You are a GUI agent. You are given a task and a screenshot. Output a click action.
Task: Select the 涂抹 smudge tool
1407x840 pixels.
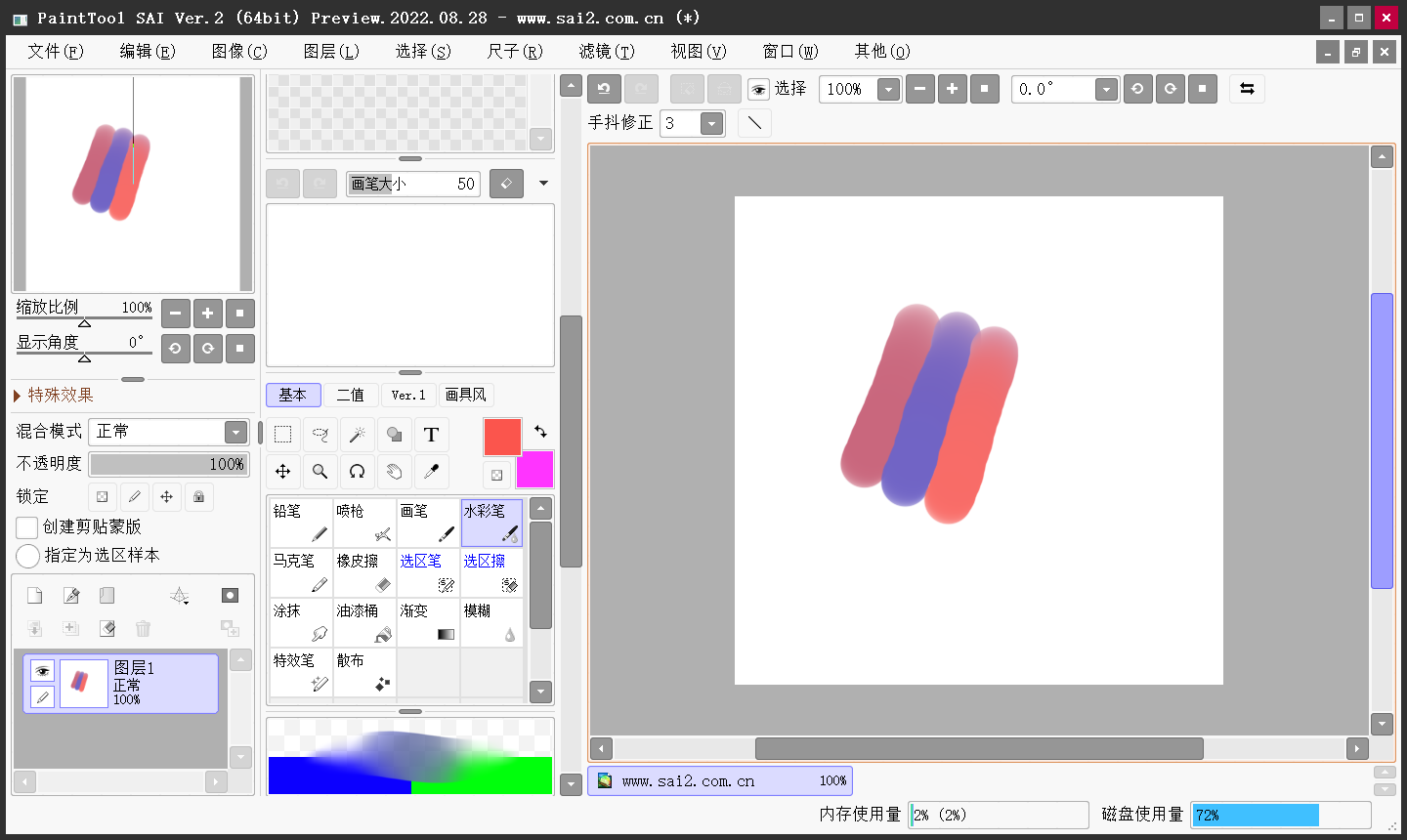pos(301,622)
